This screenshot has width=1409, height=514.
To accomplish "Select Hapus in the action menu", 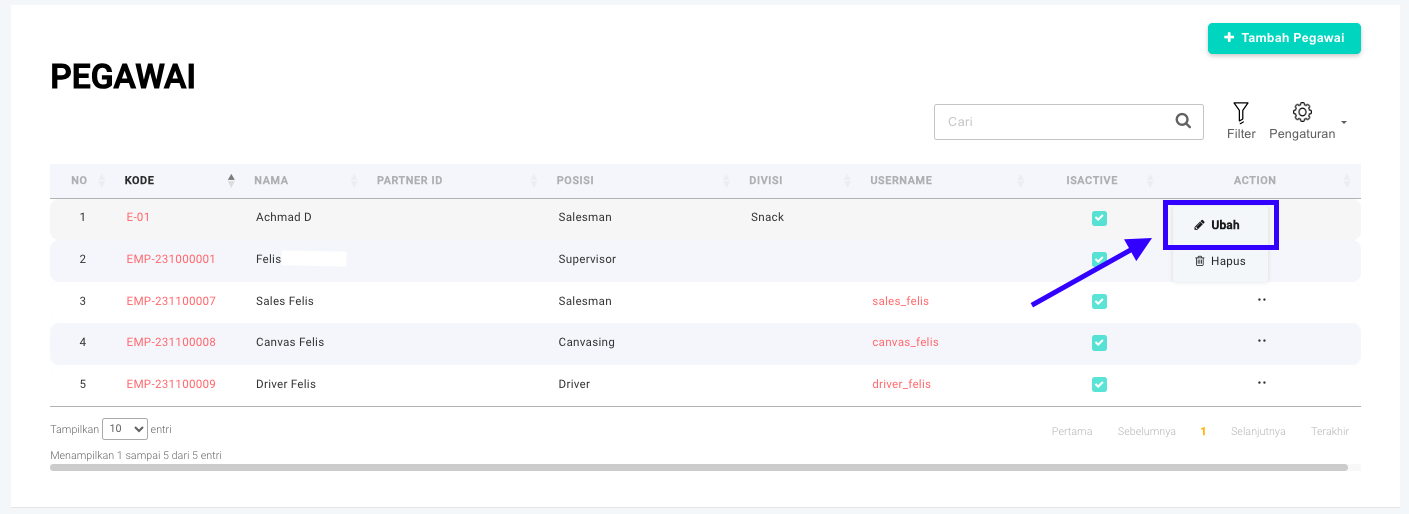I will [x=1220, y=261].
